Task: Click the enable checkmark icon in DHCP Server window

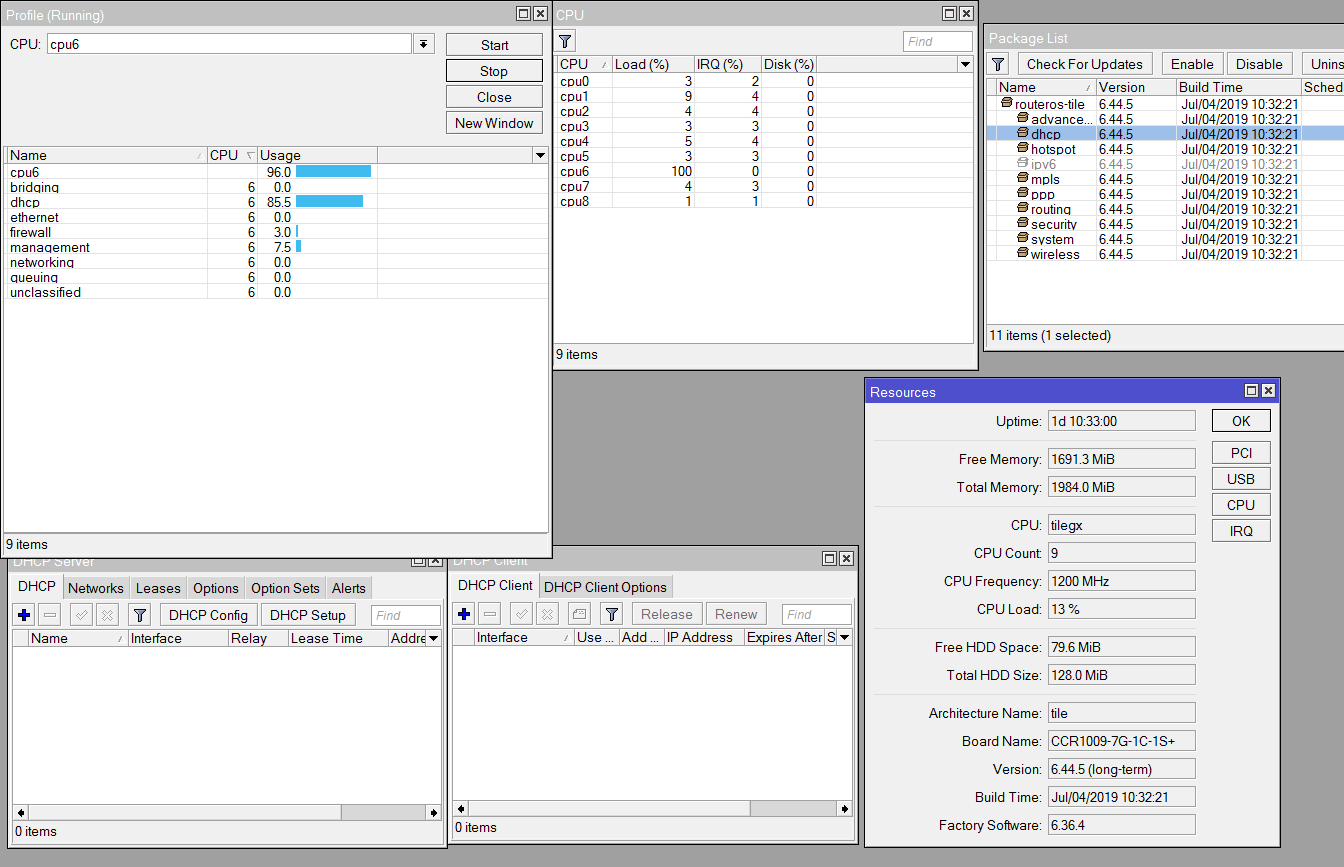Action: pyautogui.click(x=82, y=615)
